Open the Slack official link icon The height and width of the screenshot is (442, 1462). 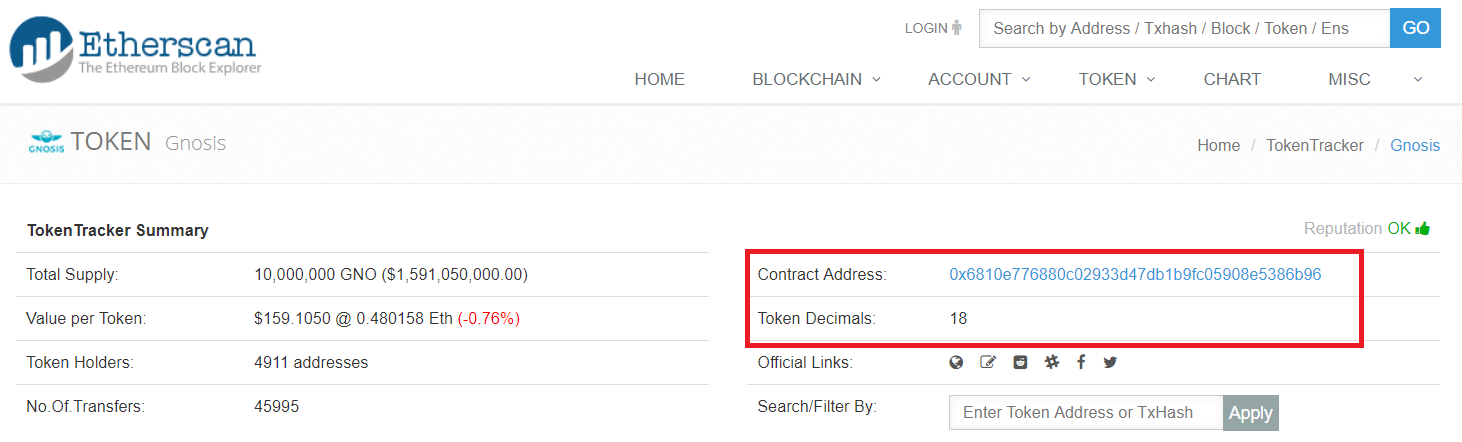pyautogui.click(x=1051, y=362)
